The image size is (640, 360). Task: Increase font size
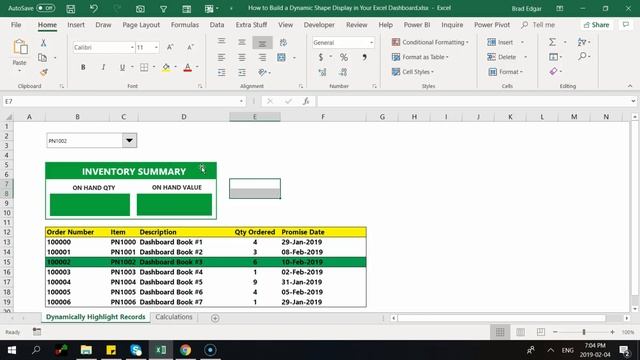click(170, 47)
